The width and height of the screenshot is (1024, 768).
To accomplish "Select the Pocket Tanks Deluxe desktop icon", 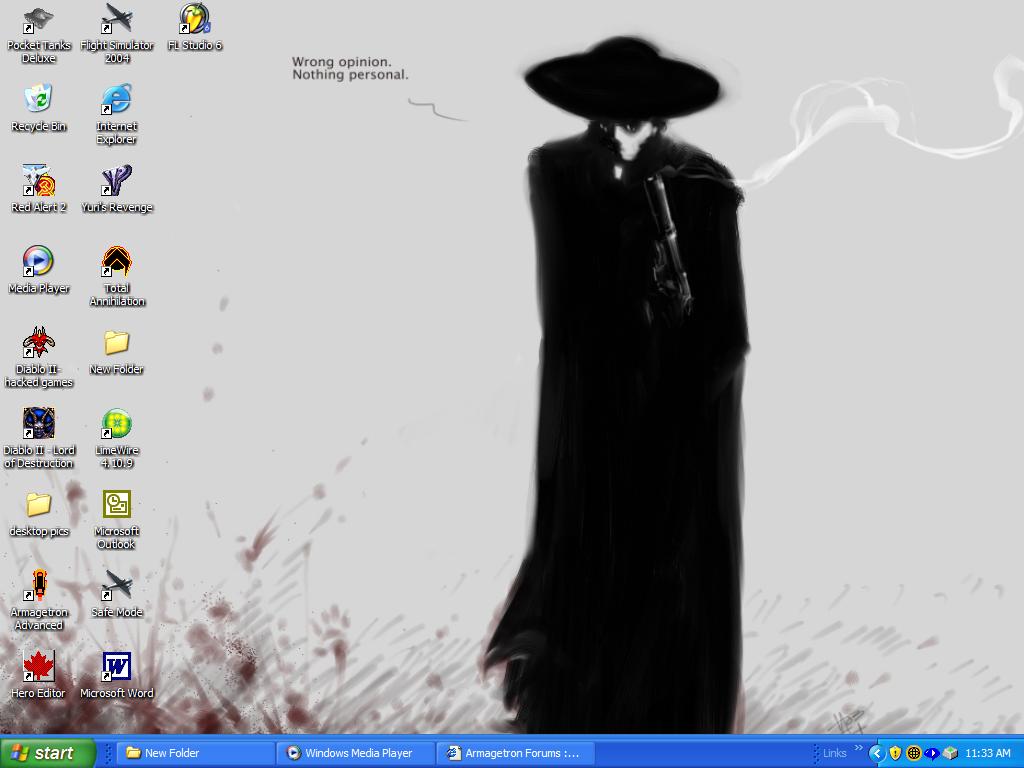I will (x=38, y=20).
